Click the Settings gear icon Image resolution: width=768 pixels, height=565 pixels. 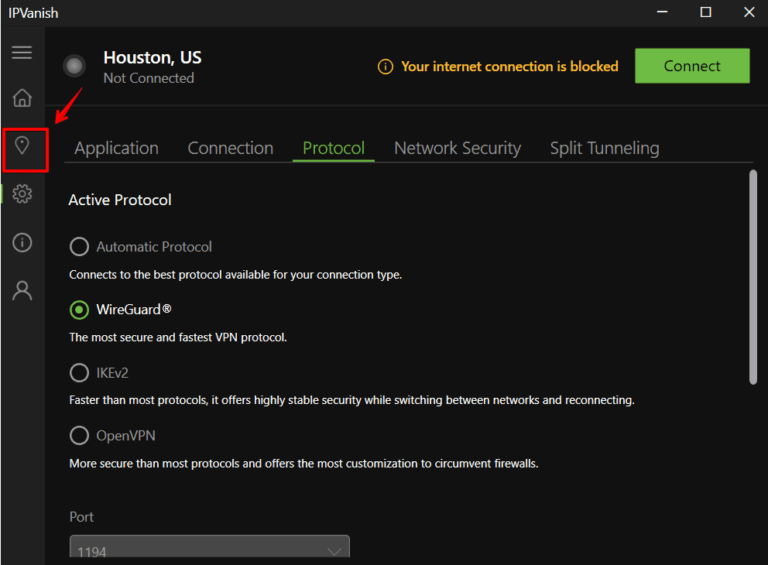point(22,194)
